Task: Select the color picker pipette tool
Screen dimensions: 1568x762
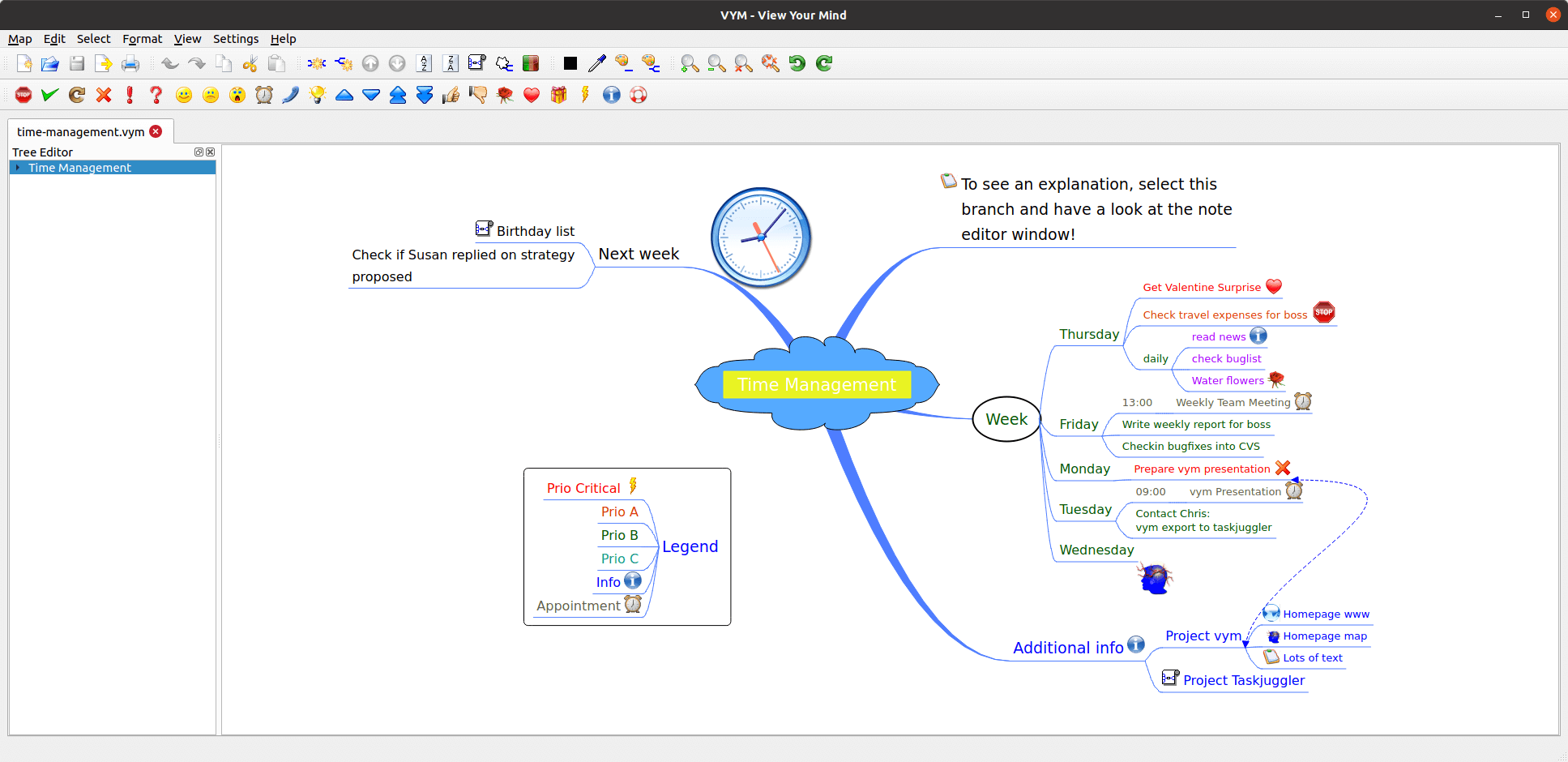Action: (x=597, y=63)
